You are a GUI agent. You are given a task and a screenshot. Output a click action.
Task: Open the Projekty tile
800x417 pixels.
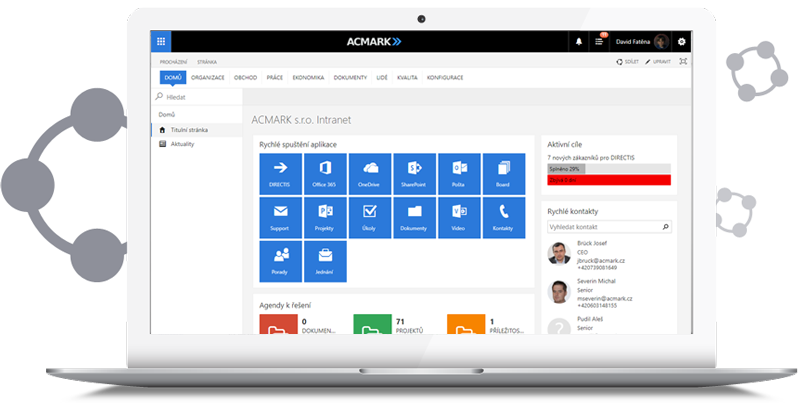(324, 218)
